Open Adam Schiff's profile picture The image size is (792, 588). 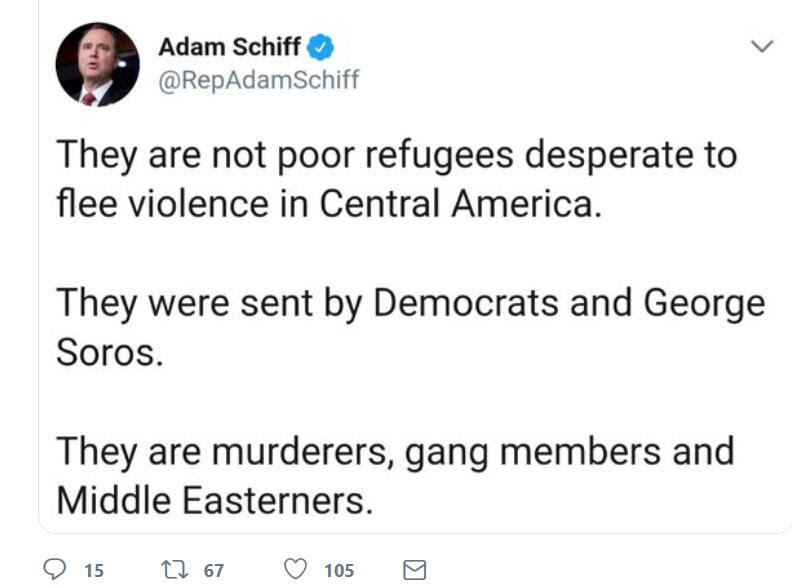point(97,64)
